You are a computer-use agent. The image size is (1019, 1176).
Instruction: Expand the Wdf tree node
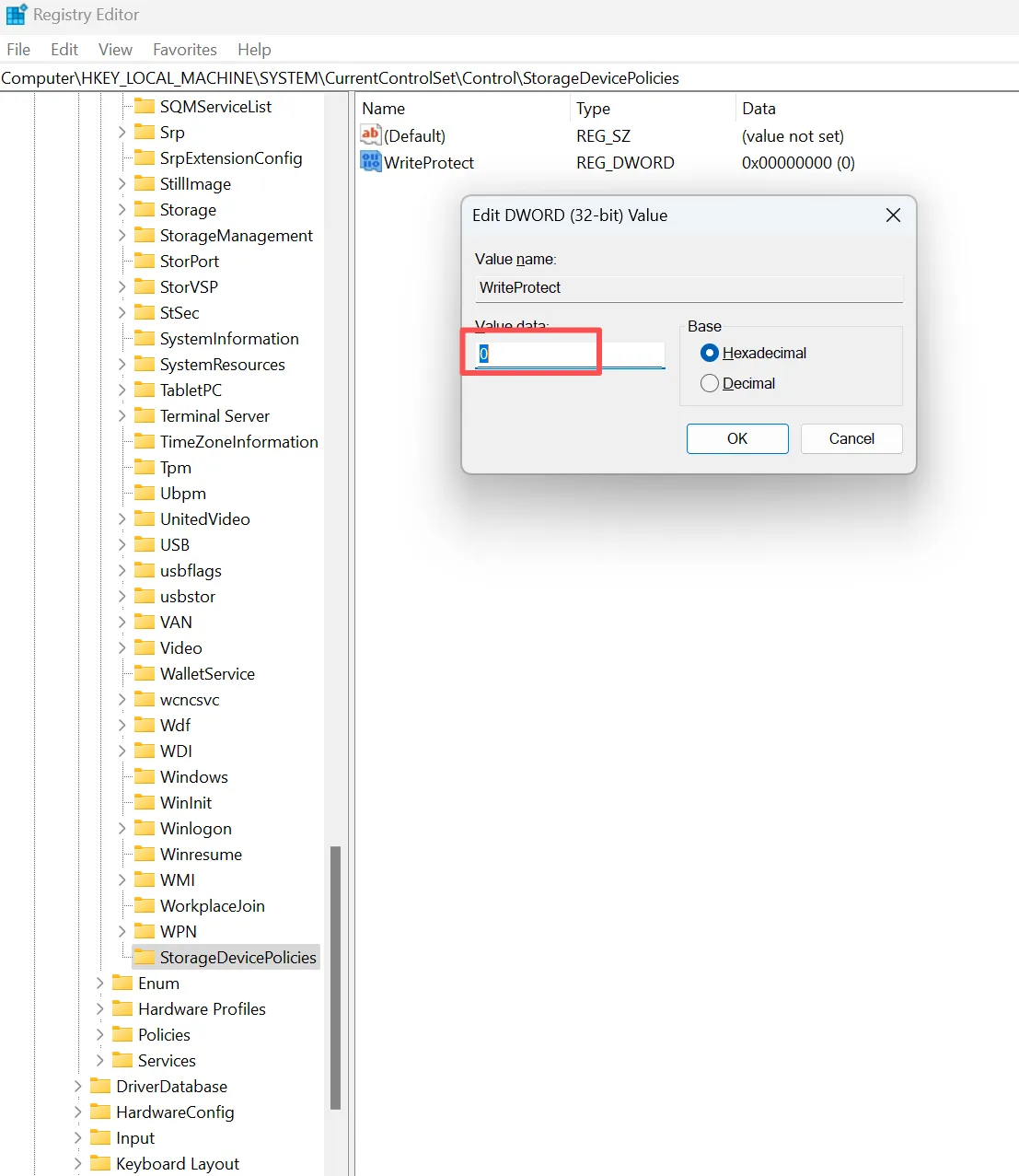tap(122, 725)
